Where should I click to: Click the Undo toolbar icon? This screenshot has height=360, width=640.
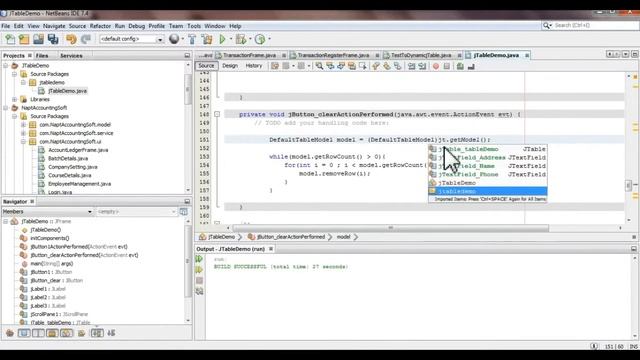71,39
